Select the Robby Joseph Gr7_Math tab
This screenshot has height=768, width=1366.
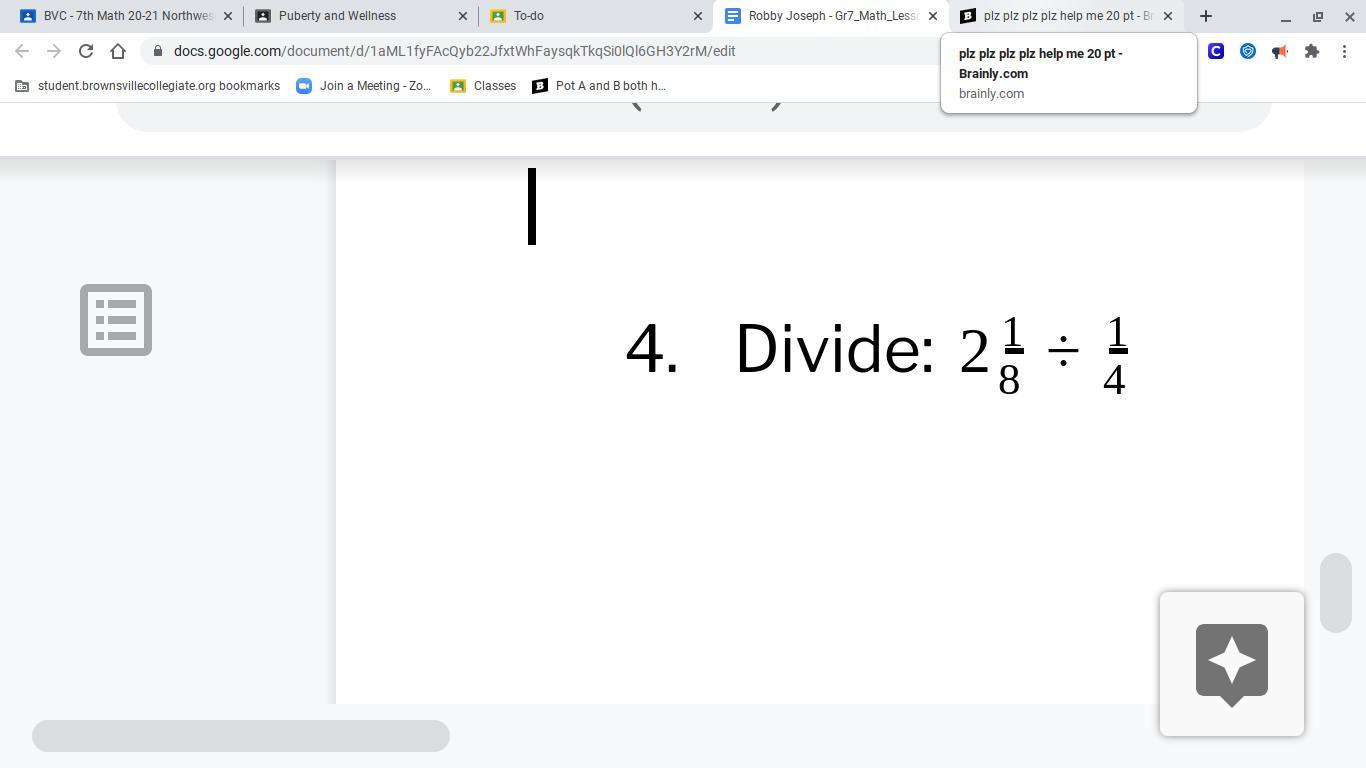point(830,16)
